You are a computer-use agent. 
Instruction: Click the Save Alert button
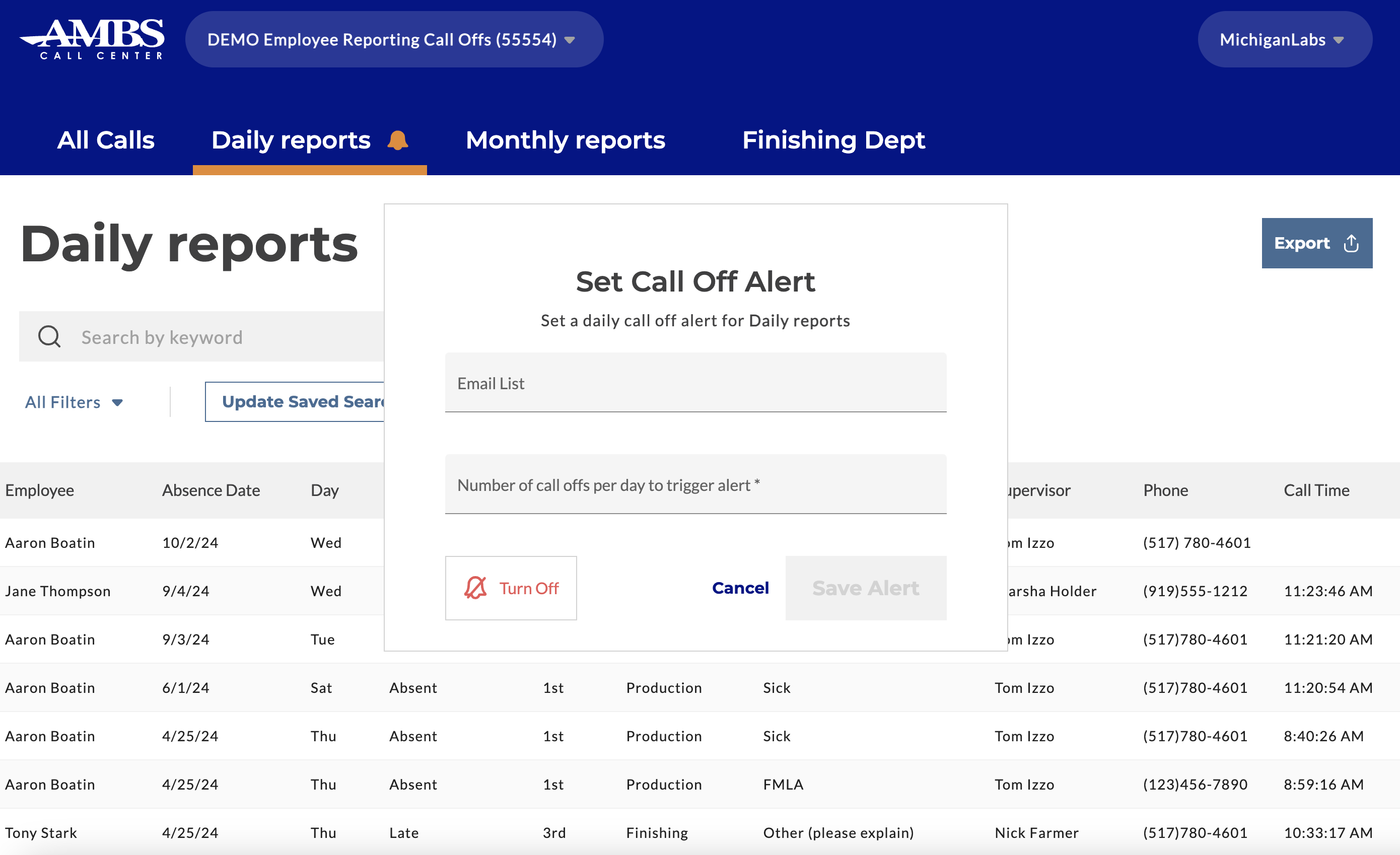(865, 588)
